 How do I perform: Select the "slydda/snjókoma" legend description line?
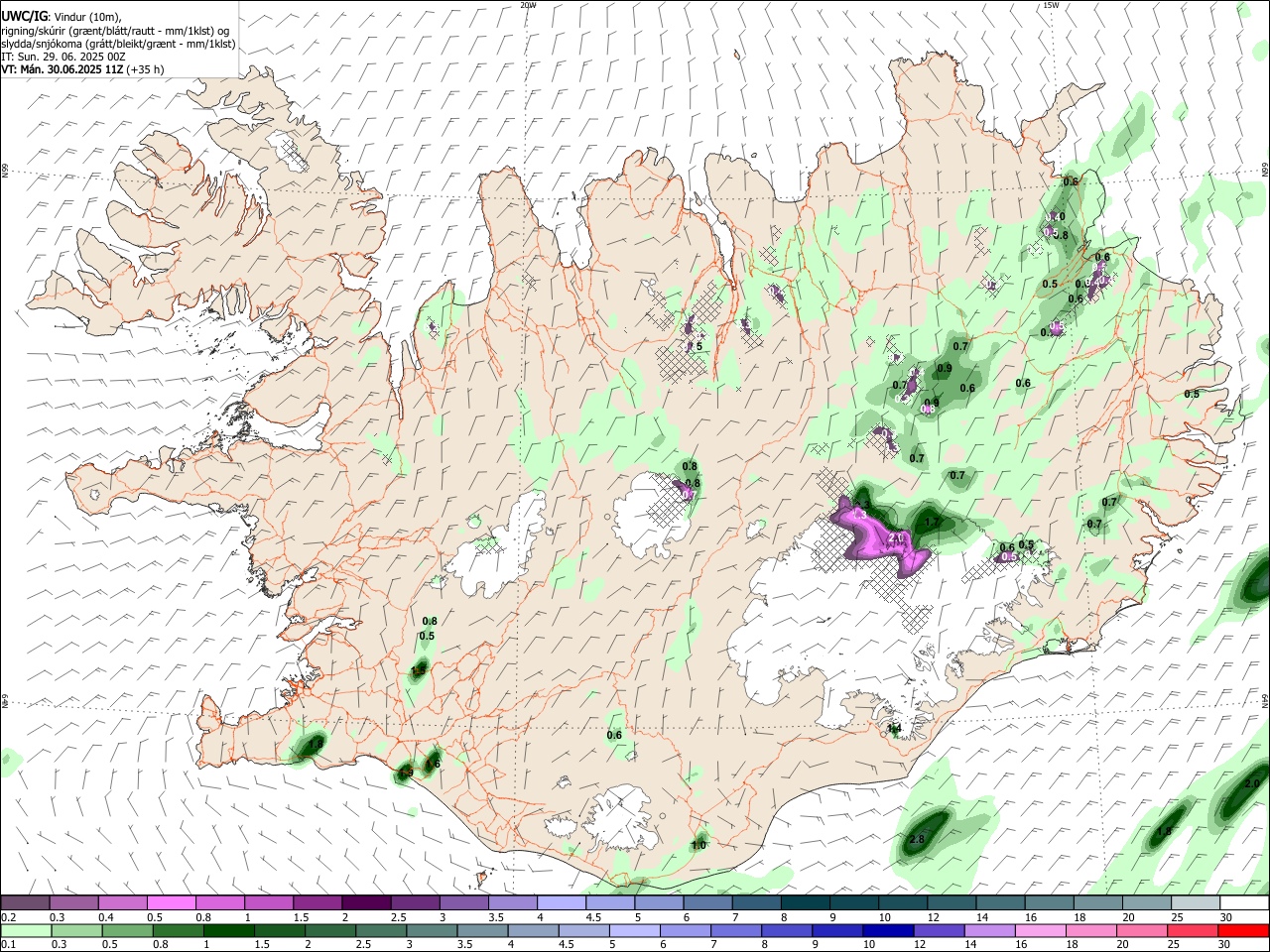click(x=118, y=44)
